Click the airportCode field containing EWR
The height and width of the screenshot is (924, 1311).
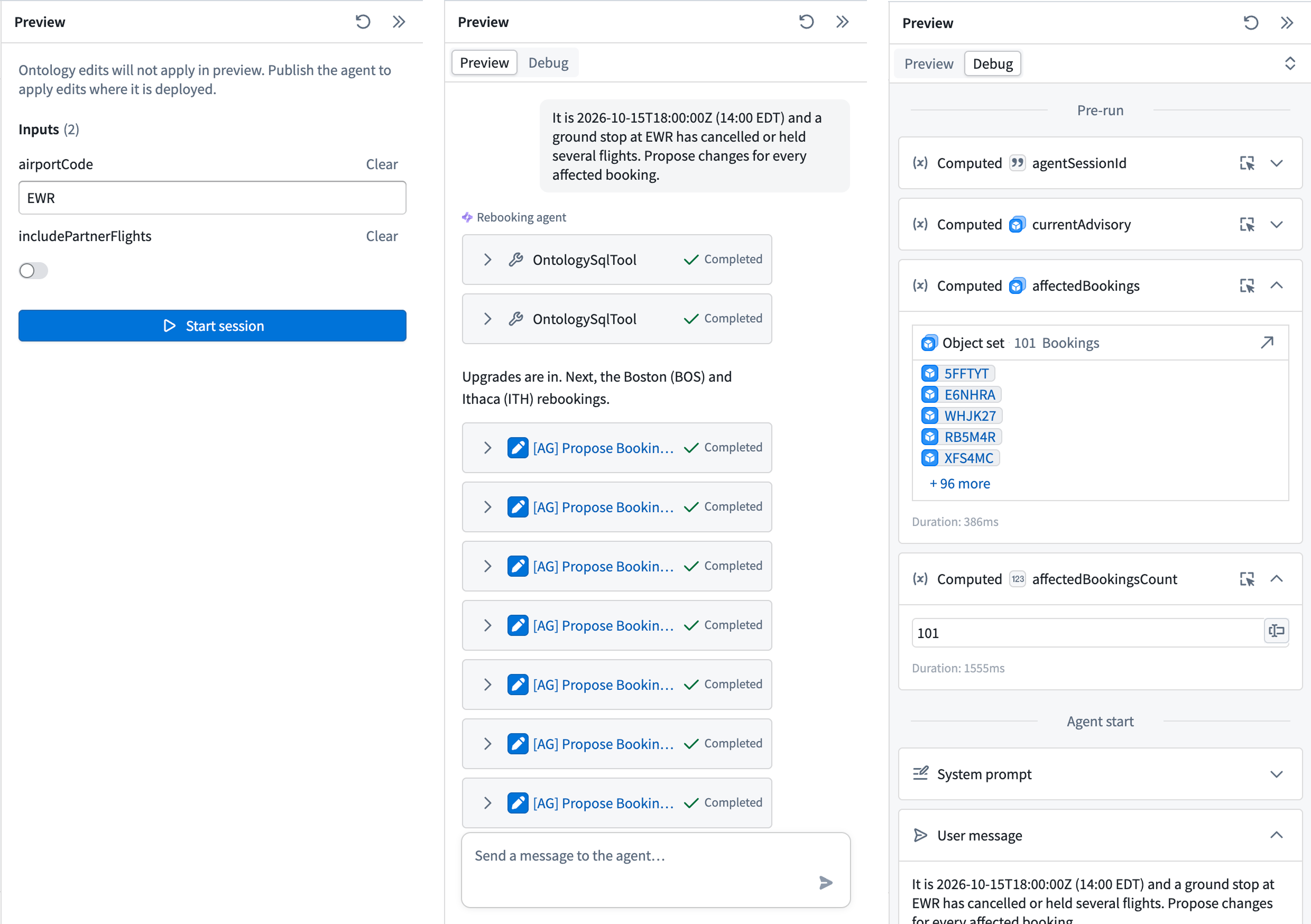click(x=213, y=198)
